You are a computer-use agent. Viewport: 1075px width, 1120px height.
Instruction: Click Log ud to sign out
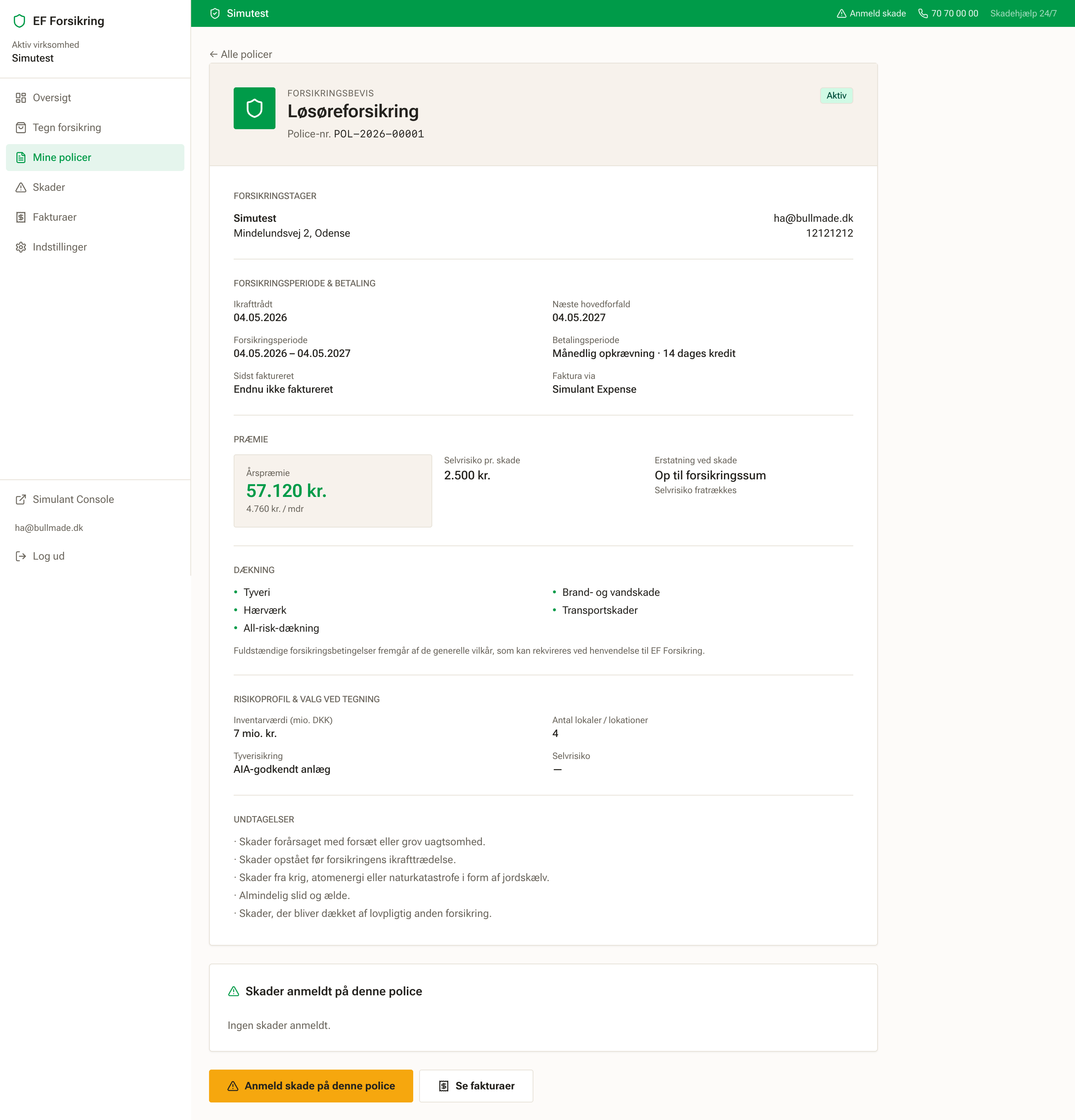(x=95, y=556)
